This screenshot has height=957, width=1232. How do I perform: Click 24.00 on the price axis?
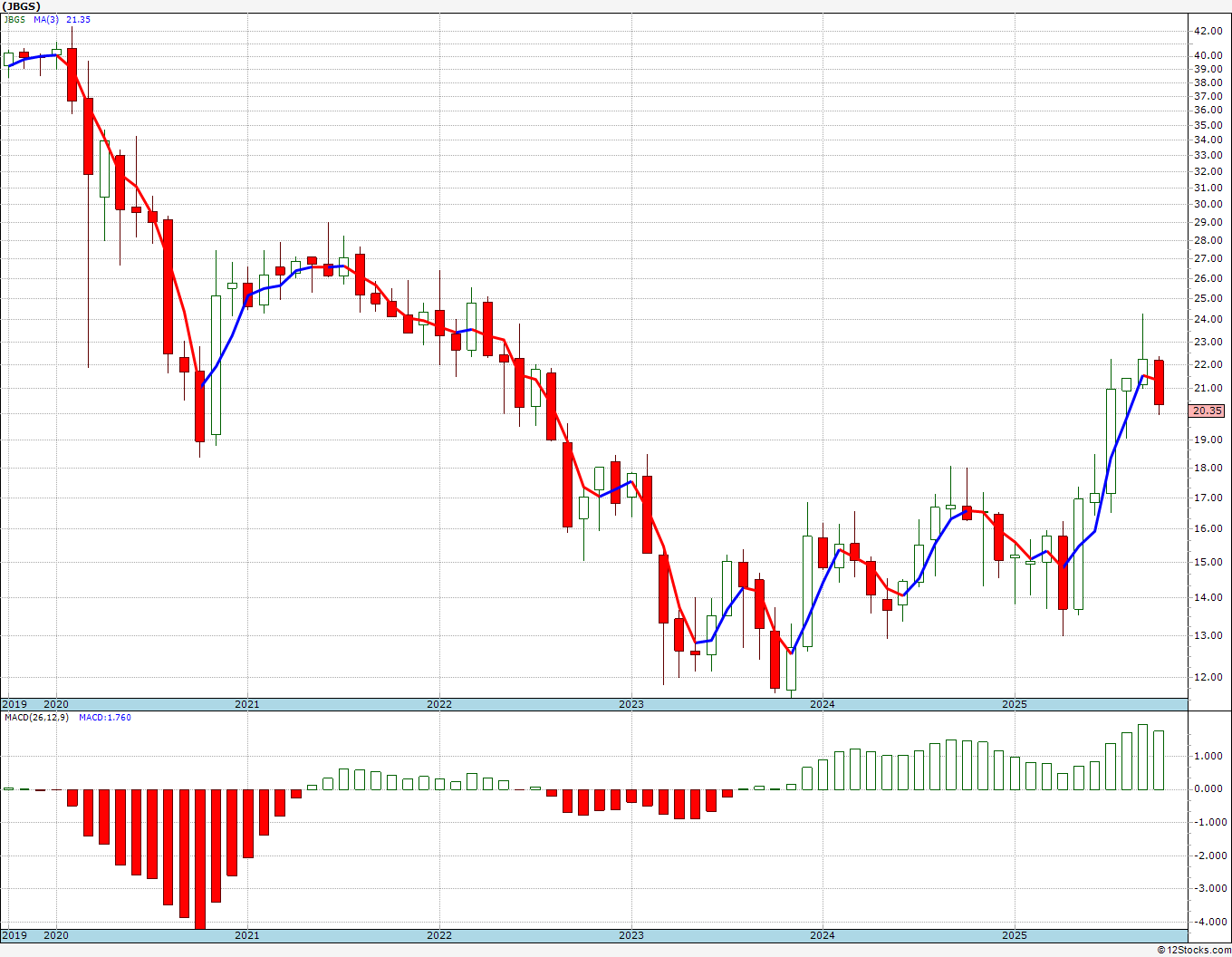point(1208,320)
